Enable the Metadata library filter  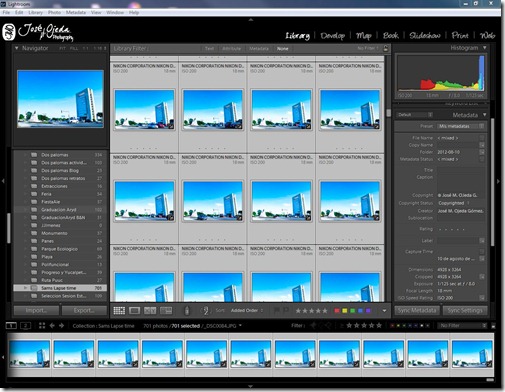(259, 49)
